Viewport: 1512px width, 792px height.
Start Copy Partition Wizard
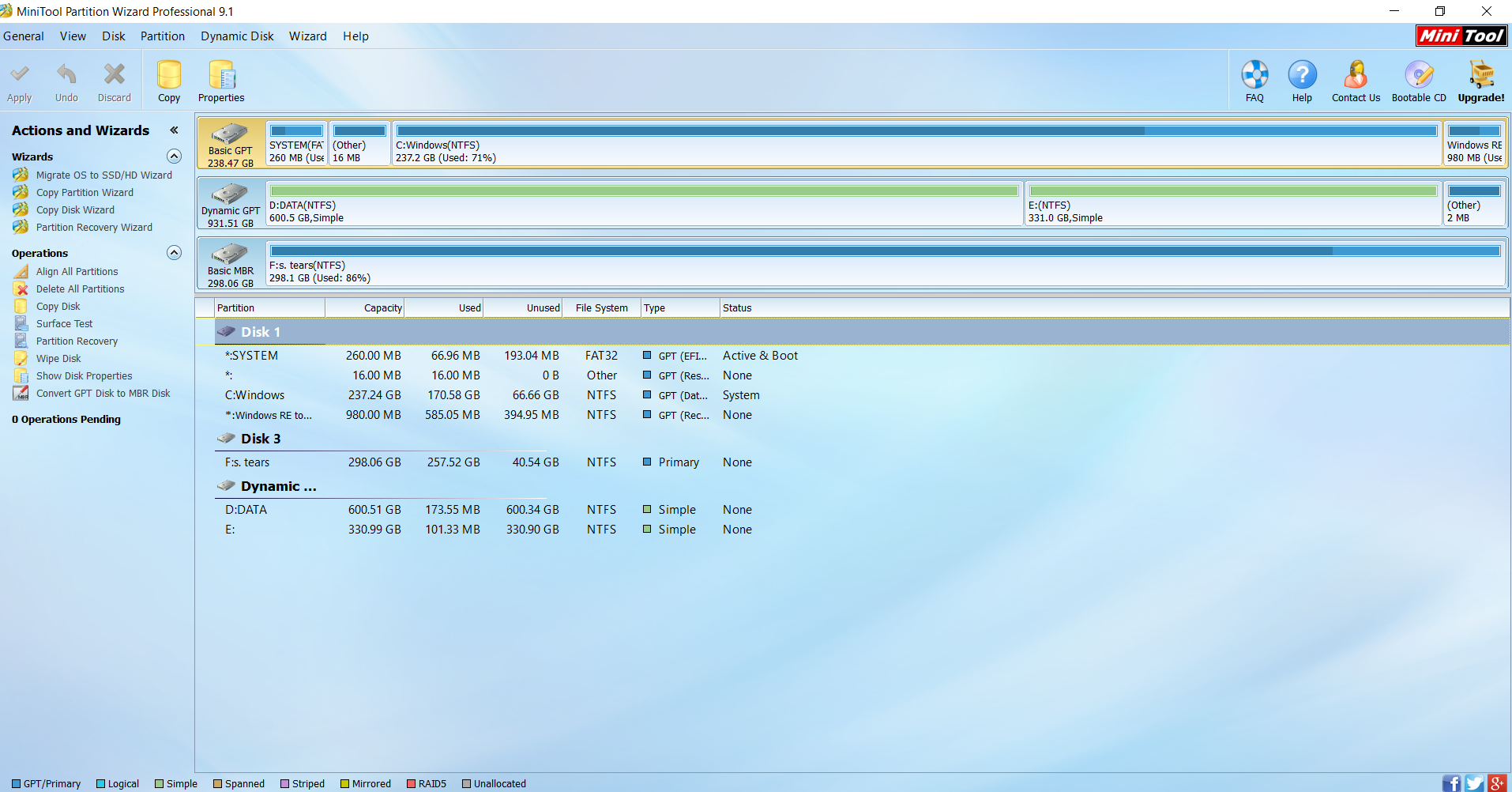coord(85,193)
